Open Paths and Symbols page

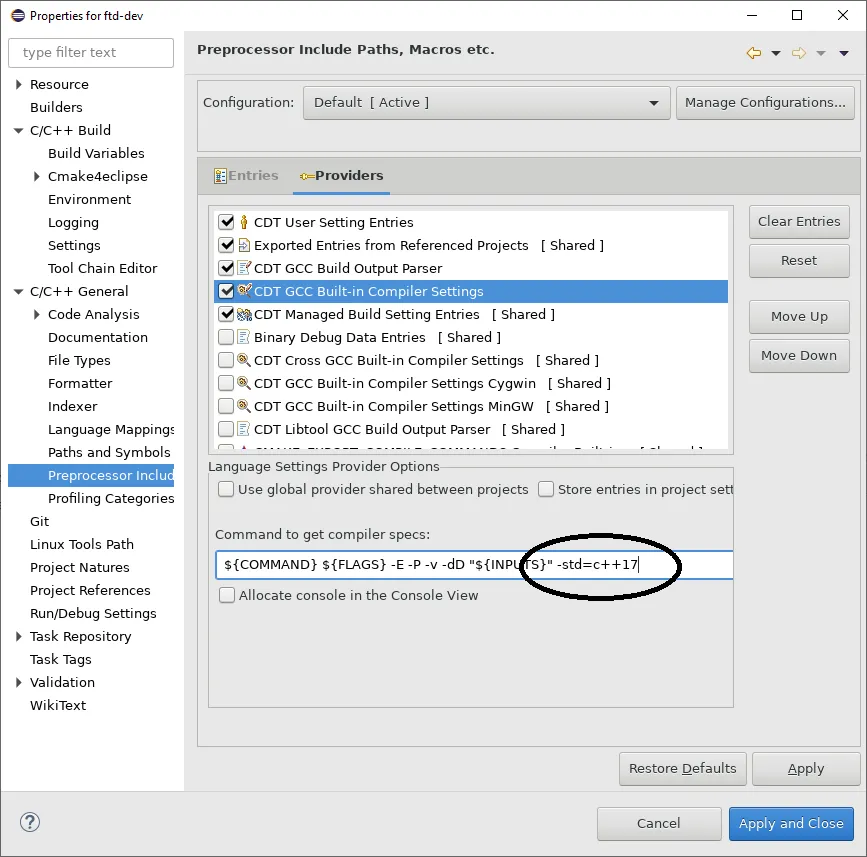point(109,452)
